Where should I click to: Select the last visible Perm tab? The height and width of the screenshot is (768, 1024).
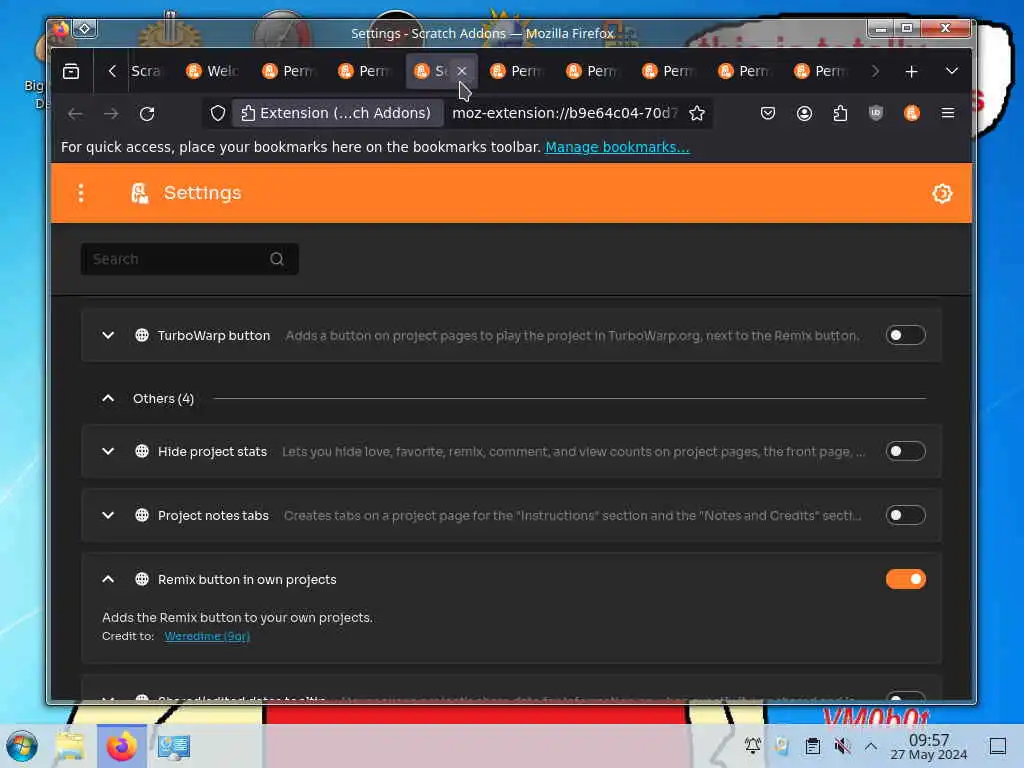821,71
